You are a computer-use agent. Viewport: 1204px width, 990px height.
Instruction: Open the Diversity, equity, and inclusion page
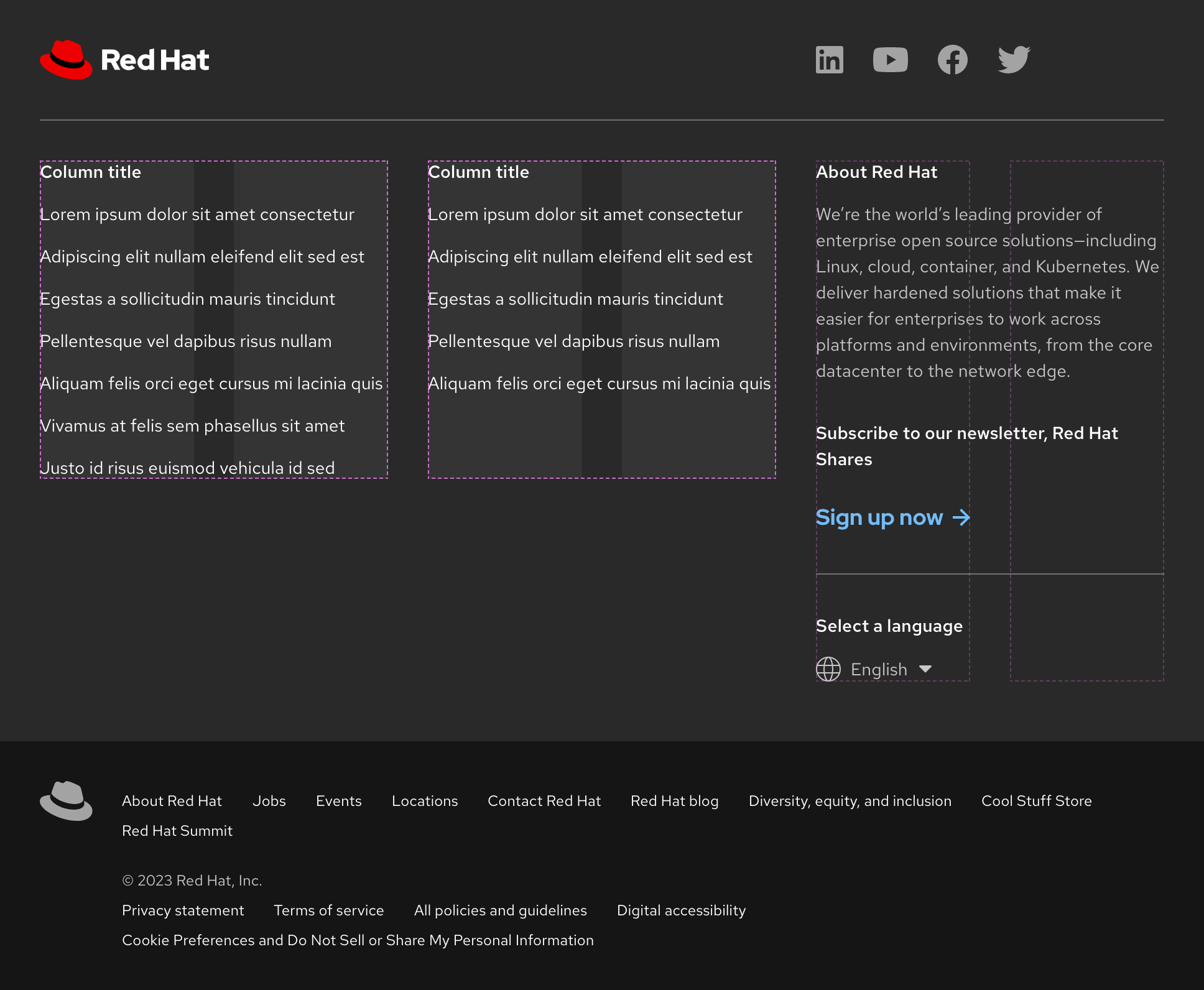point(850,800)
